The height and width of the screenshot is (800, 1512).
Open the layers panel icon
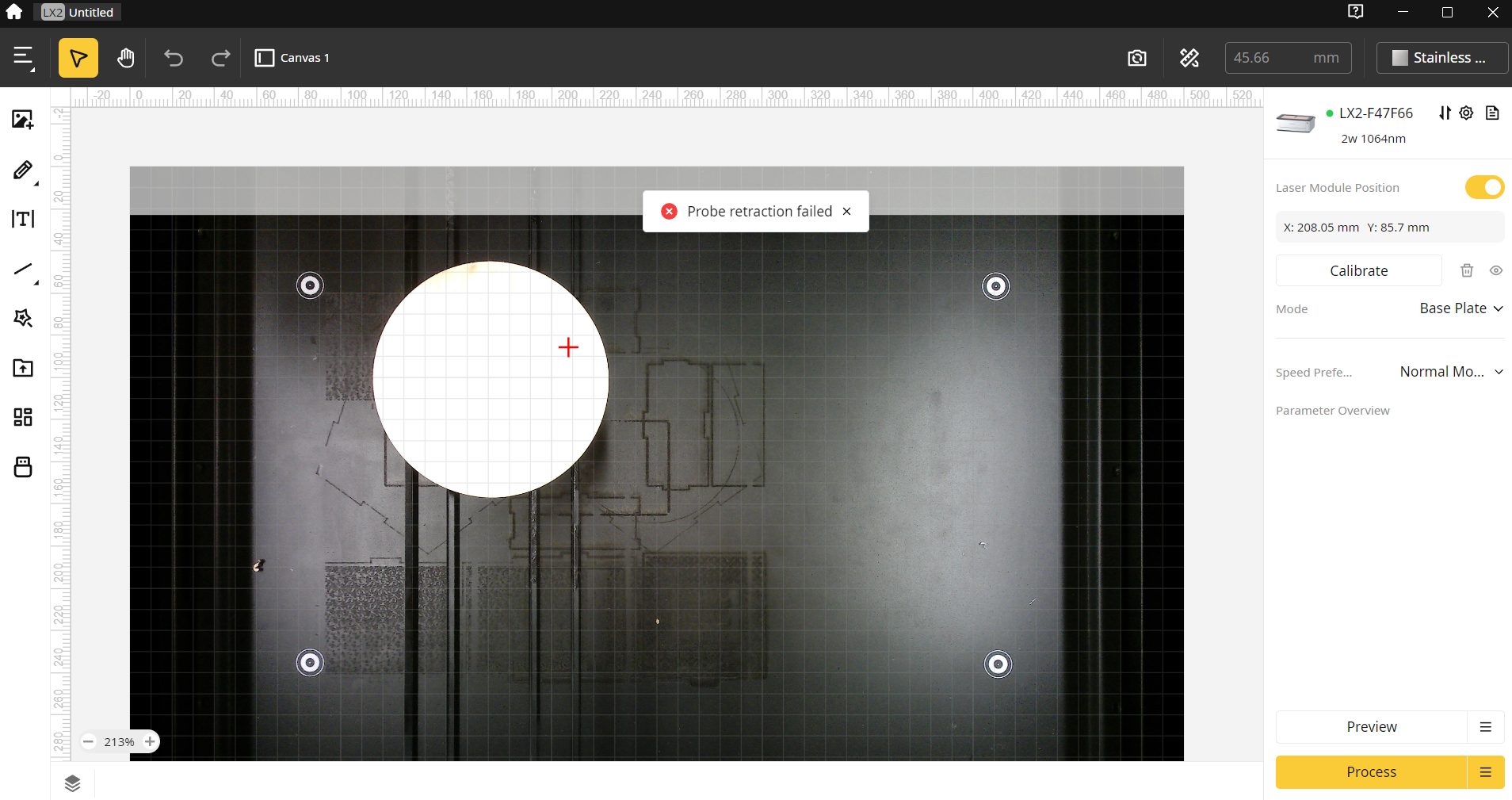pos(72,783)
